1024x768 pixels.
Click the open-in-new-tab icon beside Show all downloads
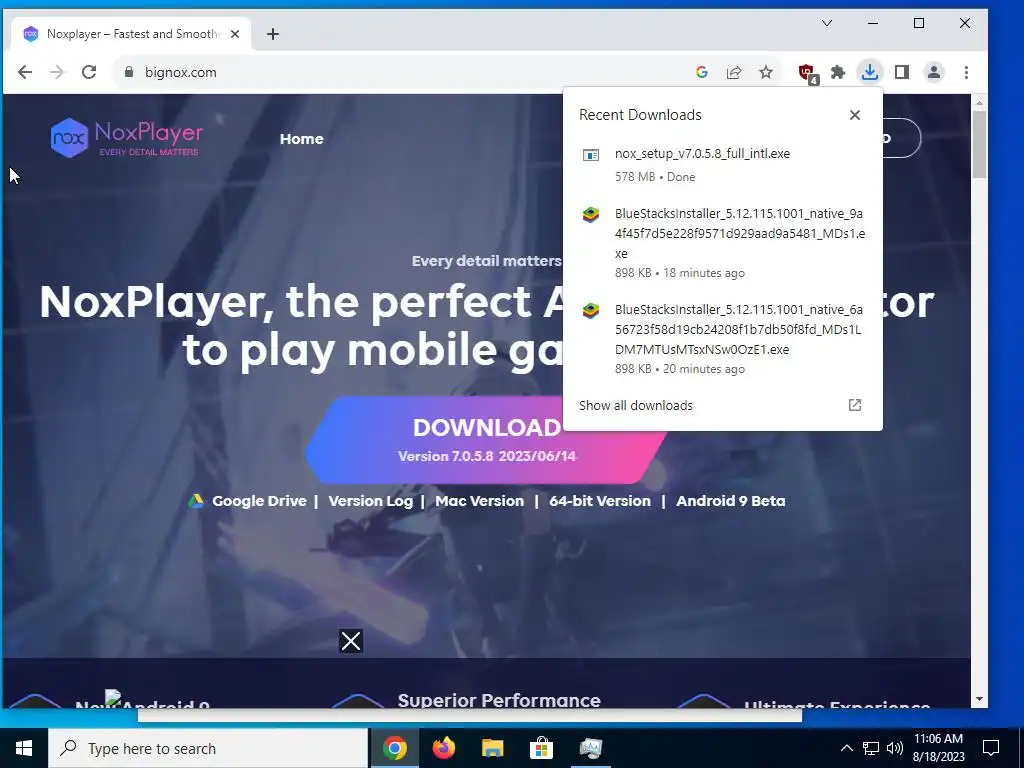[855, 405]
